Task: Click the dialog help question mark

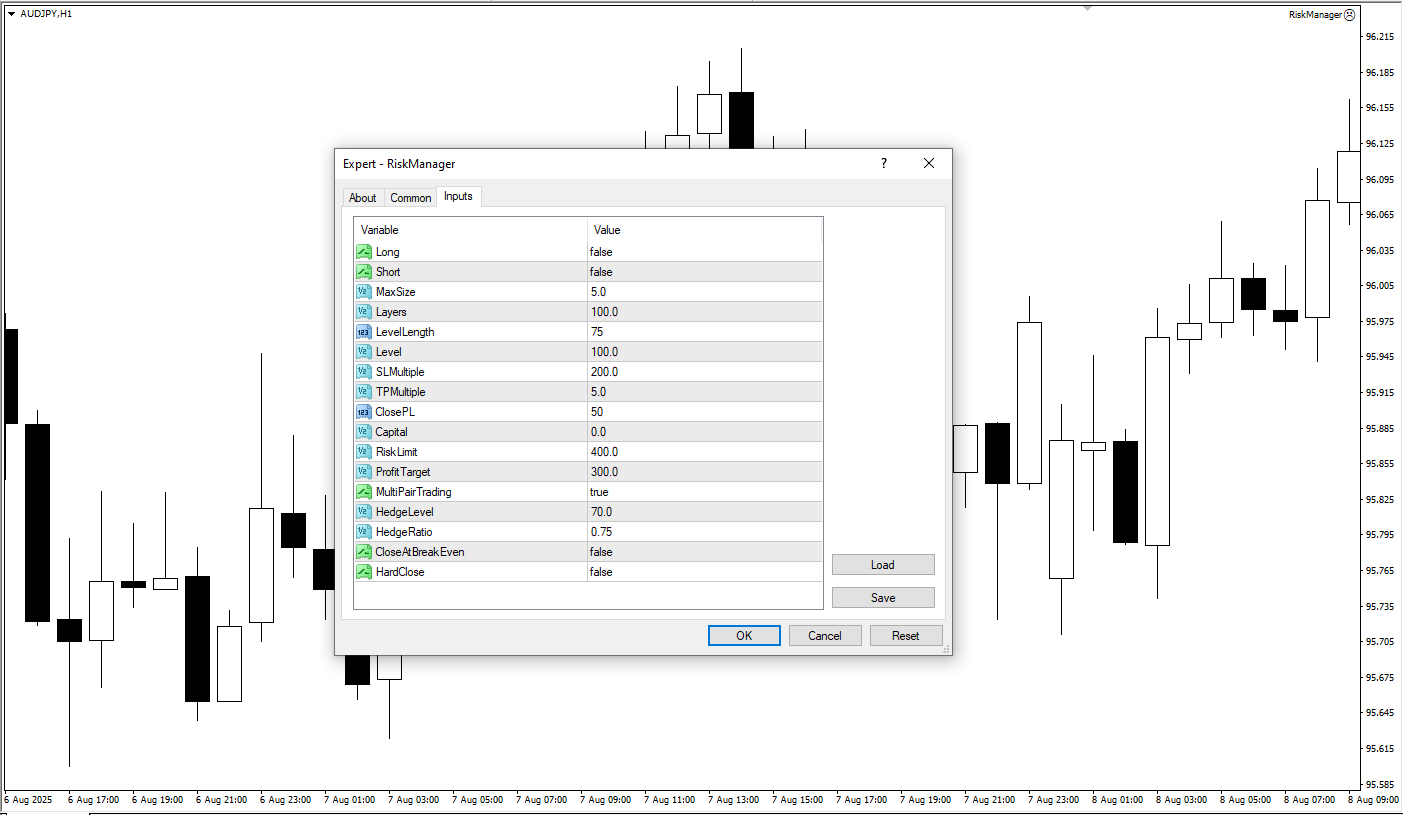Action: pyautogui.click(x=883, y=164)
